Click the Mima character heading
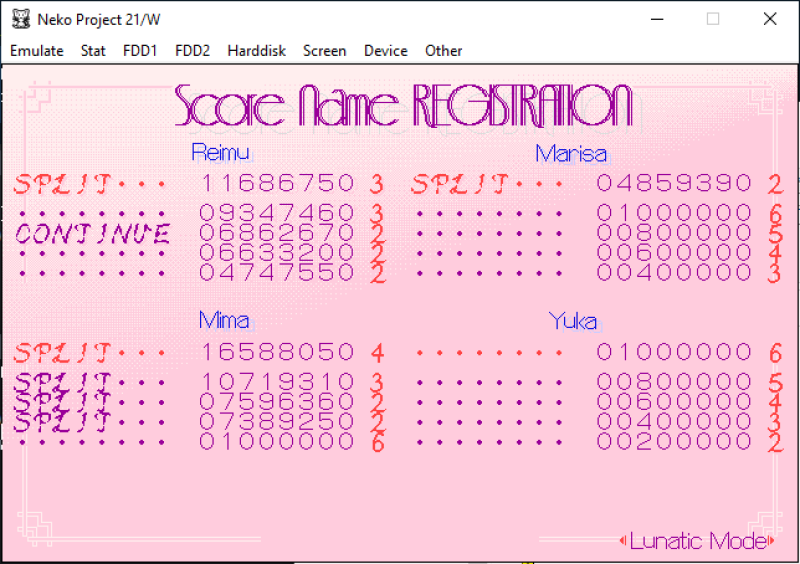The image size is (800, 564). (x=224, y=320)
